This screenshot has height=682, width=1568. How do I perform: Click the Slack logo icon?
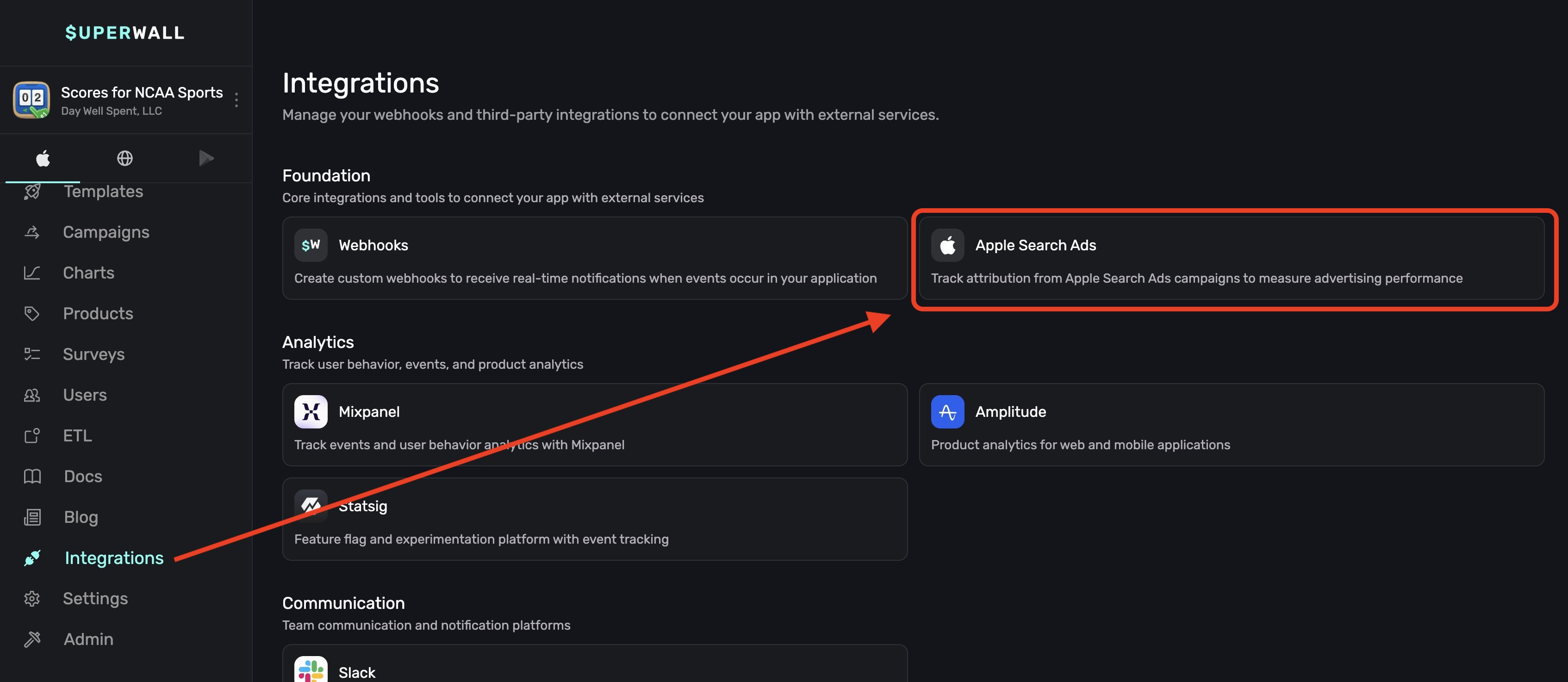[311, 670]
